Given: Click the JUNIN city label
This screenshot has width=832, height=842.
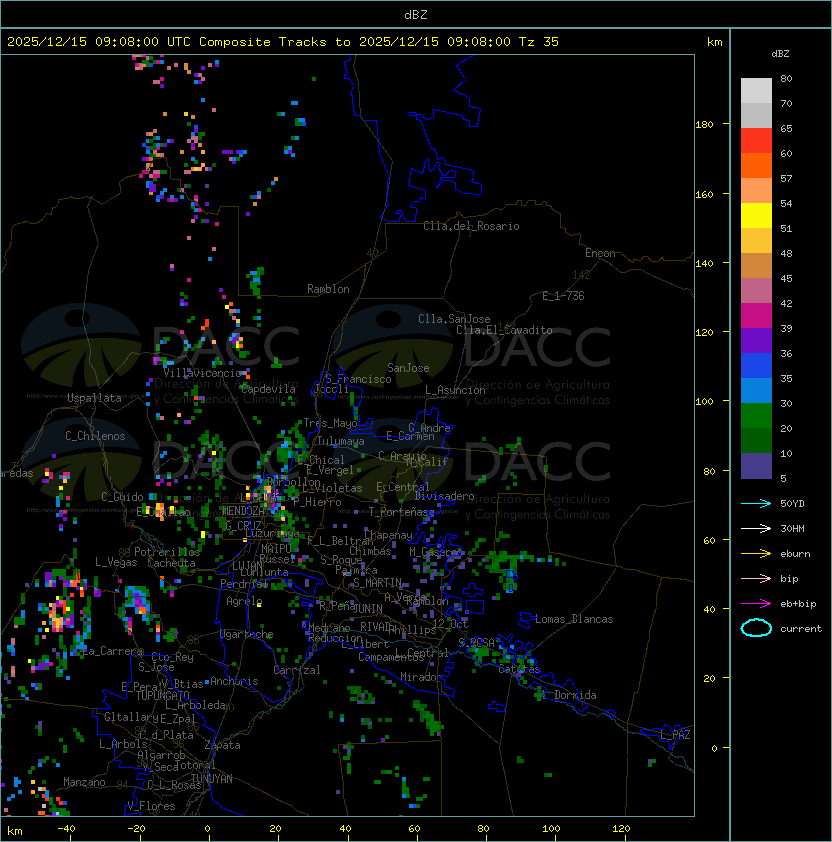Looking at the screenshot, I should [x=368, y=609].
